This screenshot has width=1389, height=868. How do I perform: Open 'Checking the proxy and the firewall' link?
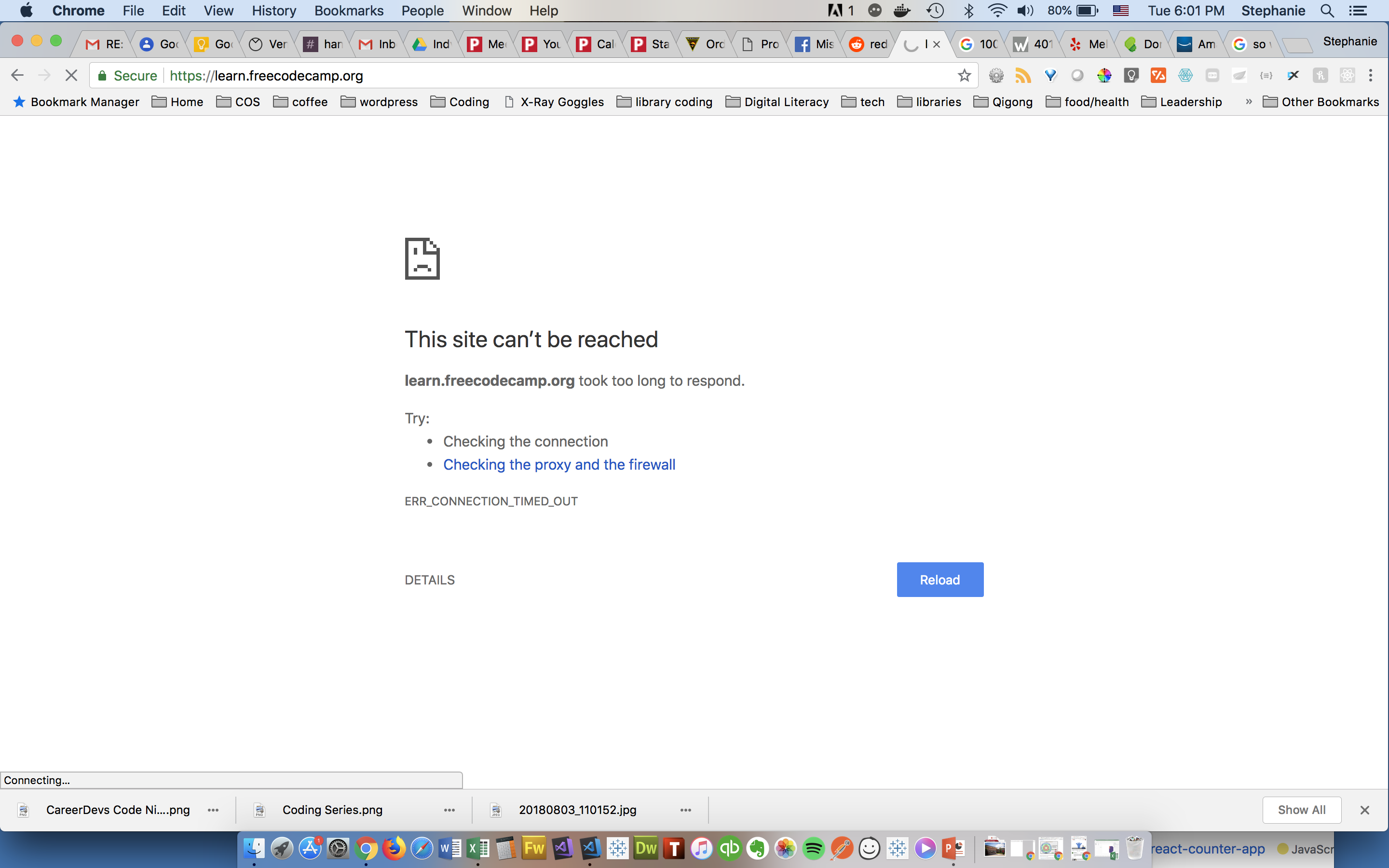click(x=558, y=464)
